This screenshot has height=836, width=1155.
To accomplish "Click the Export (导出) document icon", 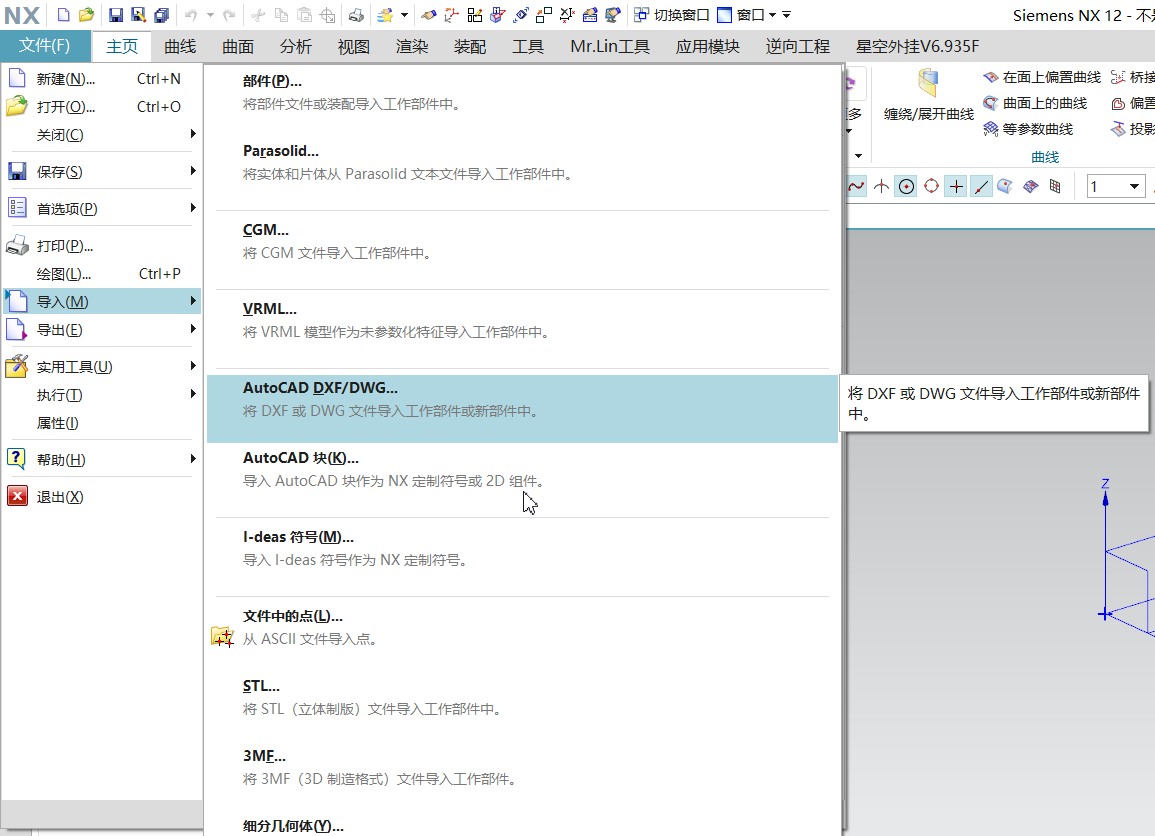I will (x=16, y=329).
